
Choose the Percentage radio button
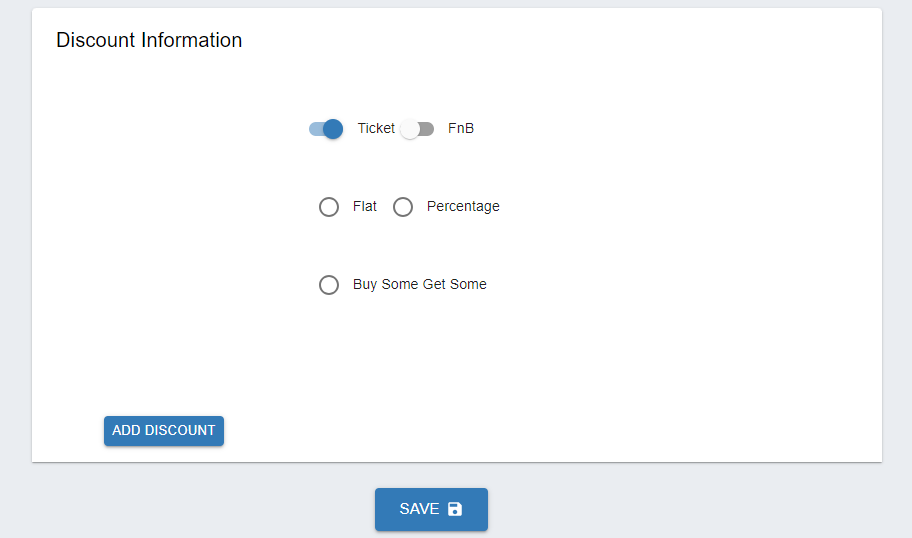pos(403,207)
